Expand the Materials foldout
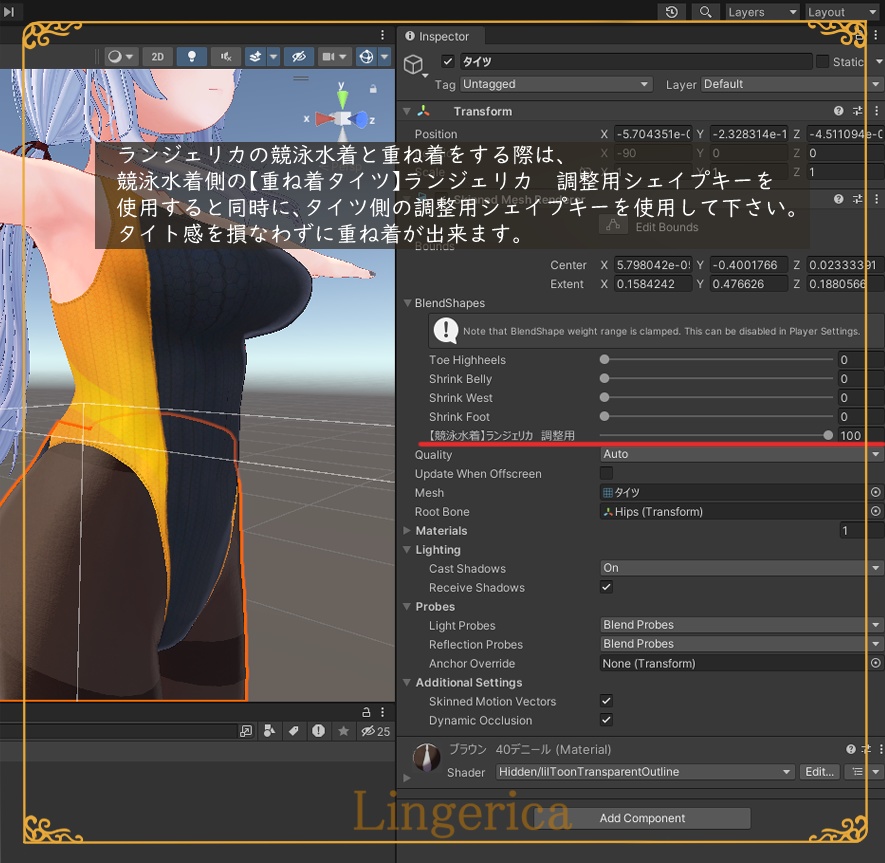Viewport: 885px width, 863px height. (407, 531)
